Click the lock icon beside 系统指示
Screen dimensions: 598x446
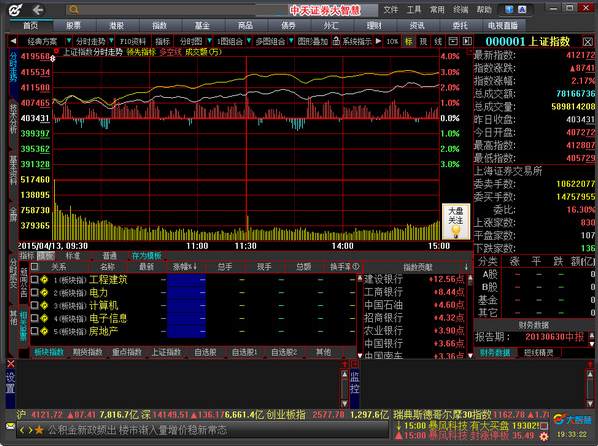[336, 41]
